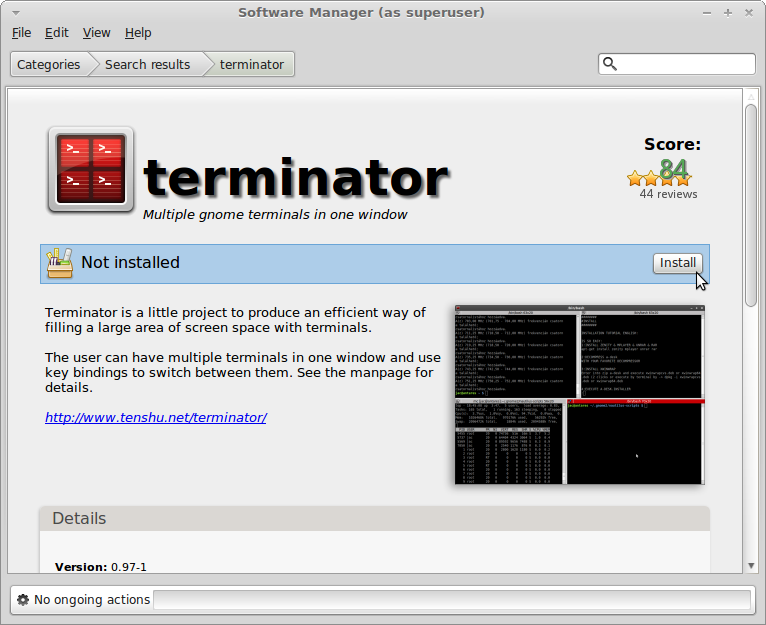Click the scroll up arrow
The height and width of the screenshot is (625, 766).
(751, 97)
